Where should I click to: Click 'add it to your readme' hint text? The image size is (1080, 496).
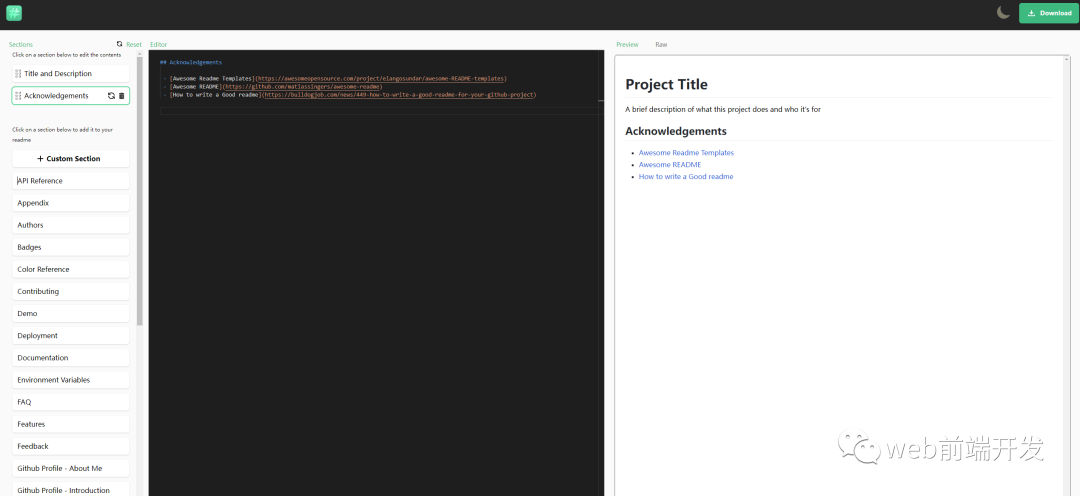point(62,134)
